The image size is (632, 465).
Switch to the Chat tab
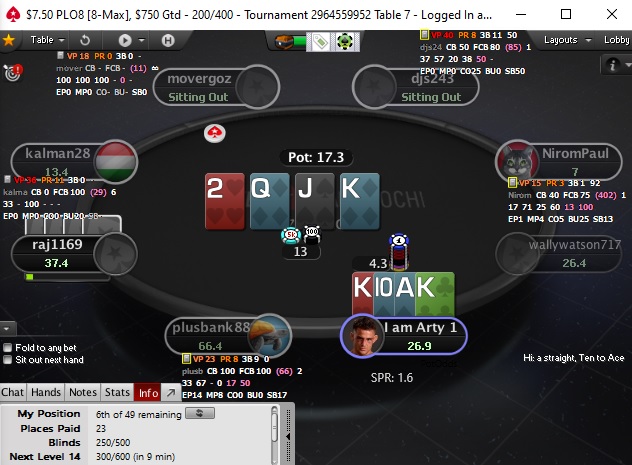tap(12, 392)
